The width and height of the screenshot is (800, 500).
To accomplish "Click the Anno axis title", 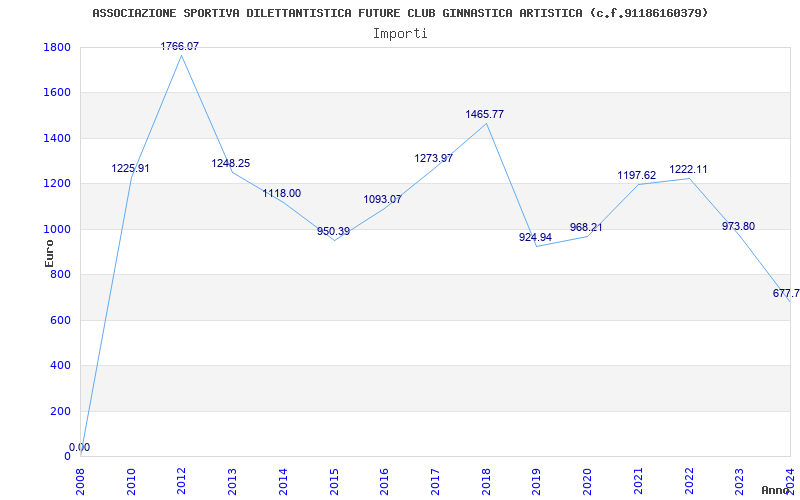I will tap(778, 490).
